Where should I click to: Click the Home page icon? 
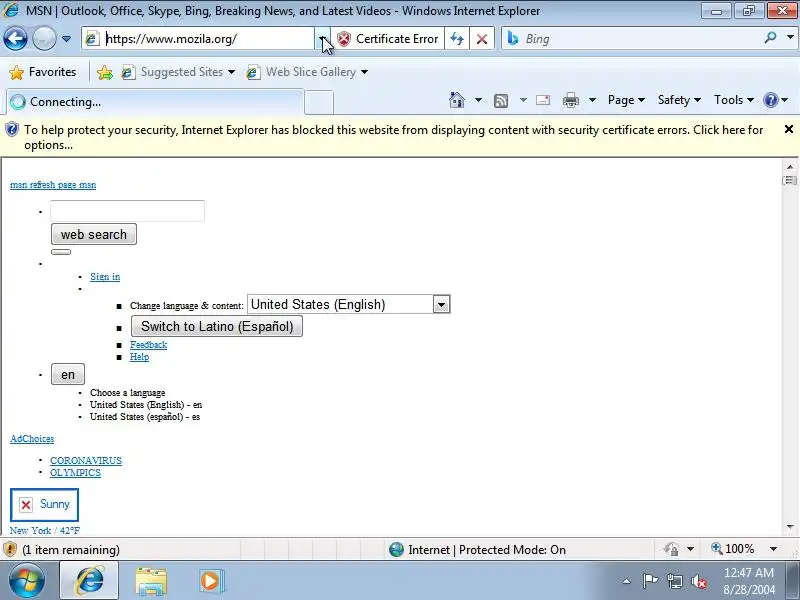(x=457, y=100)
